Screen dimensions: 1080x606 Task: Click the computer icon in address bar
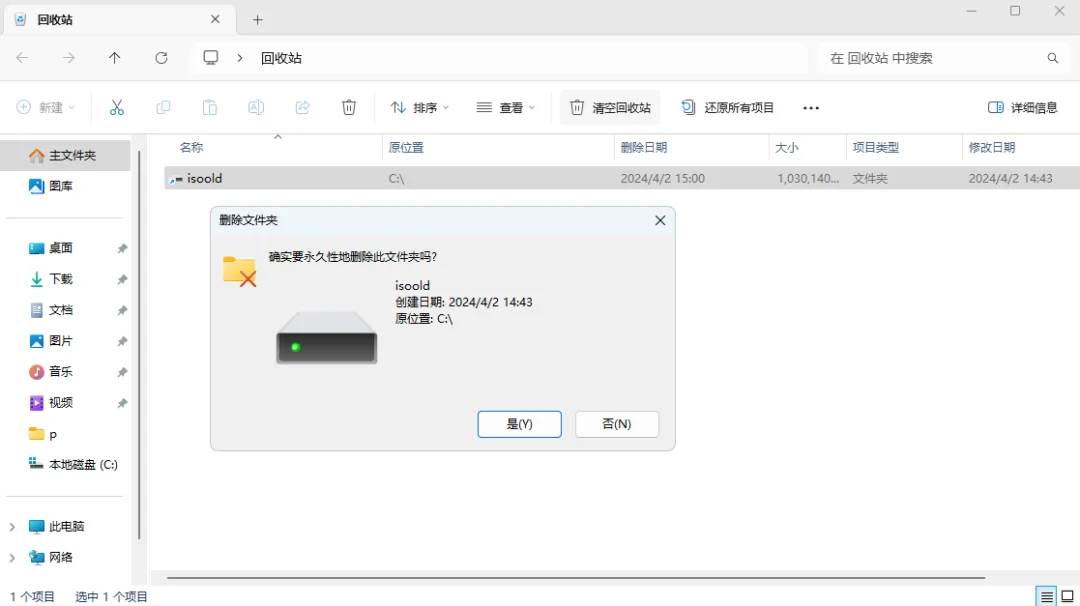(211, 58)
